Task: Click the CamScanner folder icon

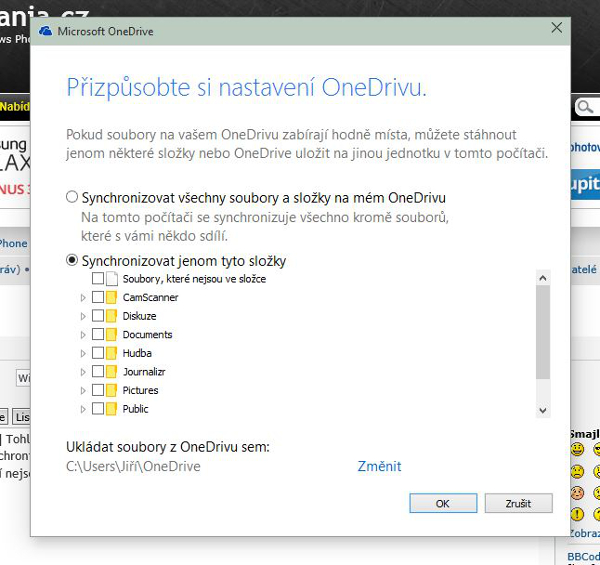Action: coord(111,297)
